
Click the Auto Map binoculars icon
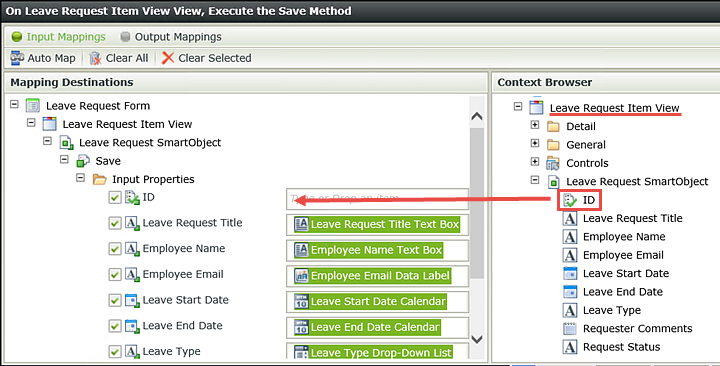(x=17, y=58)
